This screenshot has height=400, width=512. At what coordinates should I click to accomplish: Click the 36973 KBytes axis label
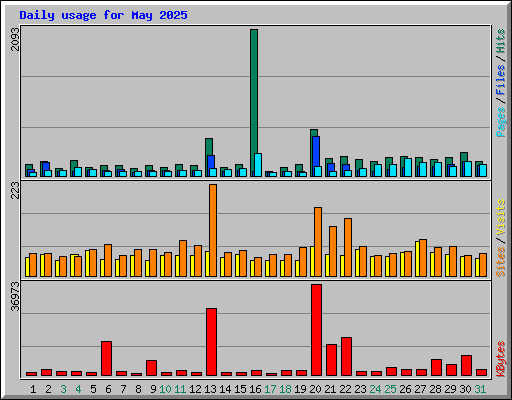click(x=15, y=296)
